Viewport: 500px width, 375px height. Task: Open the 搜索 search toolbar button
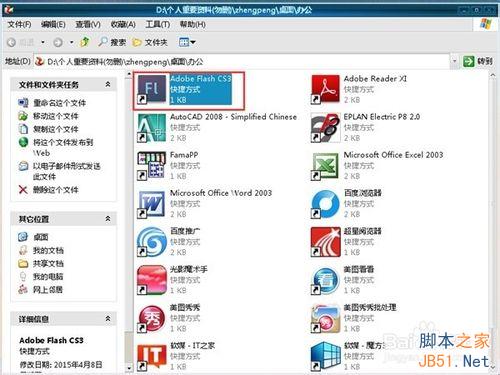coord(112,42)
